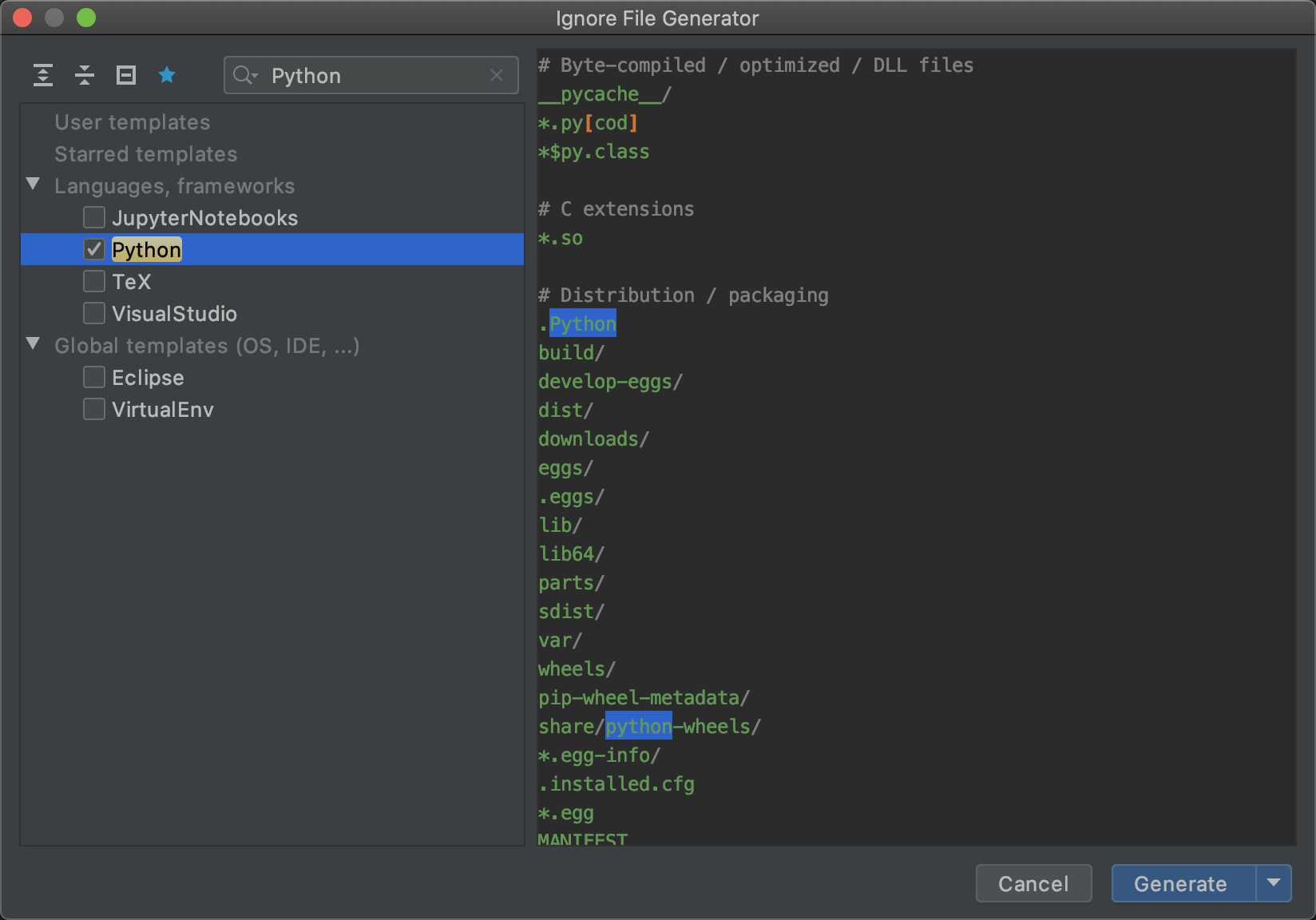
Task: Click the 'develop-eggs/' preview line
Action: coord(610,382)
